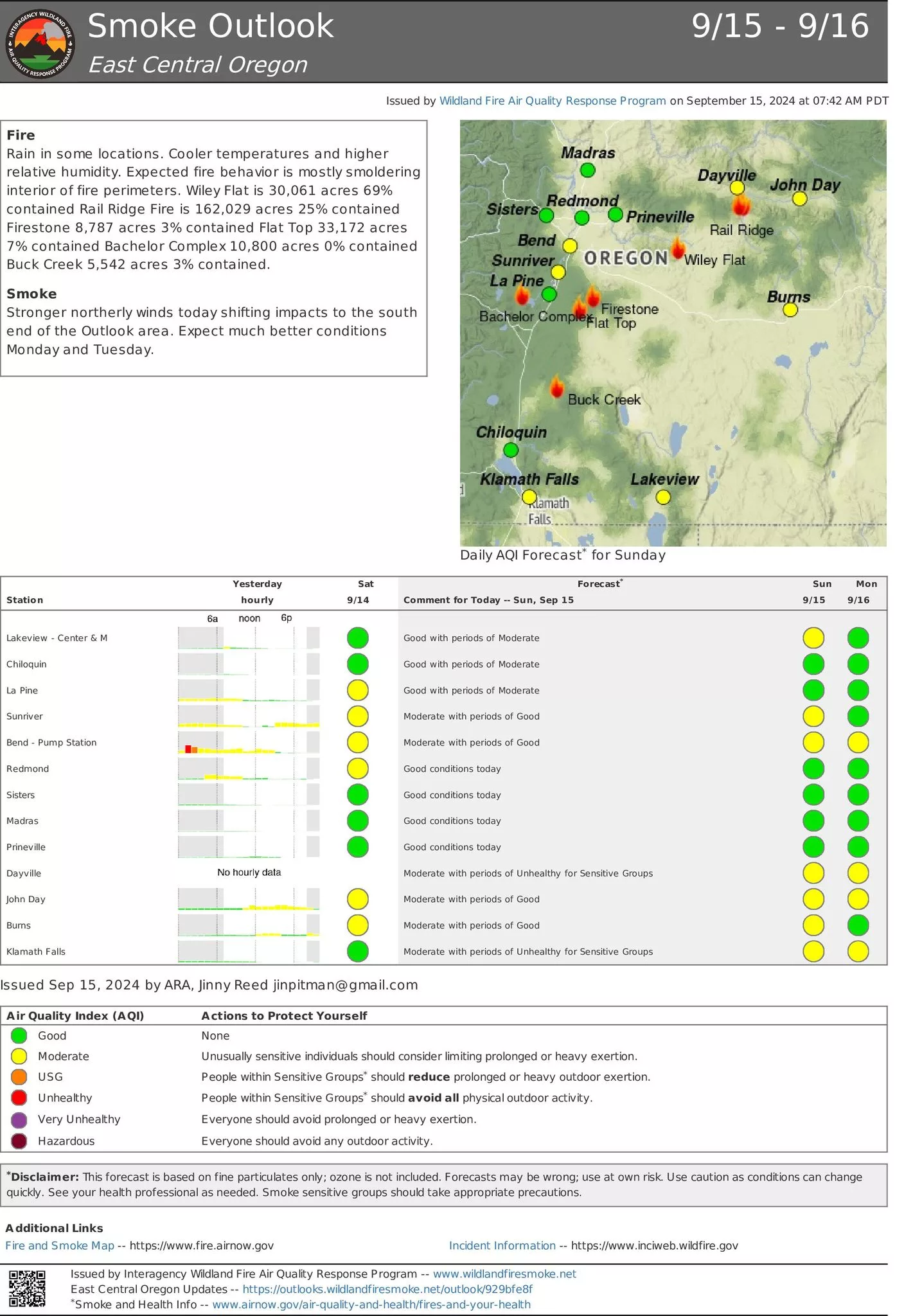Open the www.wildlandfiresmoke.net link
The height and width of the screenshot is (1316, 904).
click(504, 1274)
